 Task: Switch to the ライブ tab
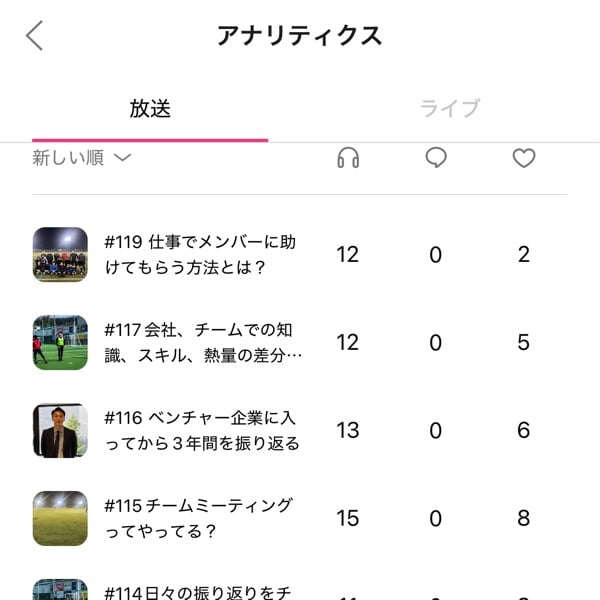tap(450, 109)
